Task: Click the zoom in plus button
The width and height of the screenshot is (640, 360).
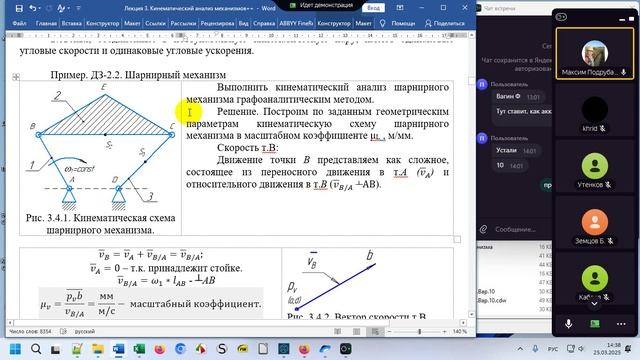Action: [444, 331]
